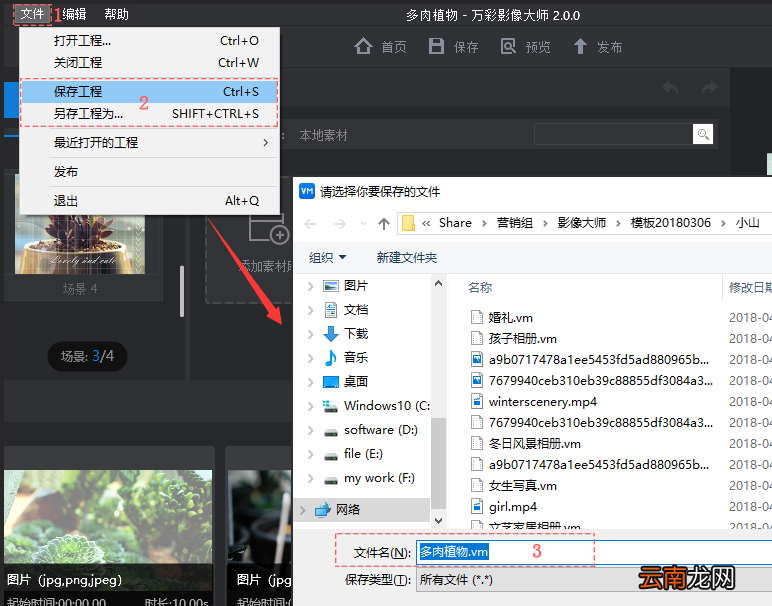Click the dialog back arrow
772x606 pixels.
[x=310, y=224]
